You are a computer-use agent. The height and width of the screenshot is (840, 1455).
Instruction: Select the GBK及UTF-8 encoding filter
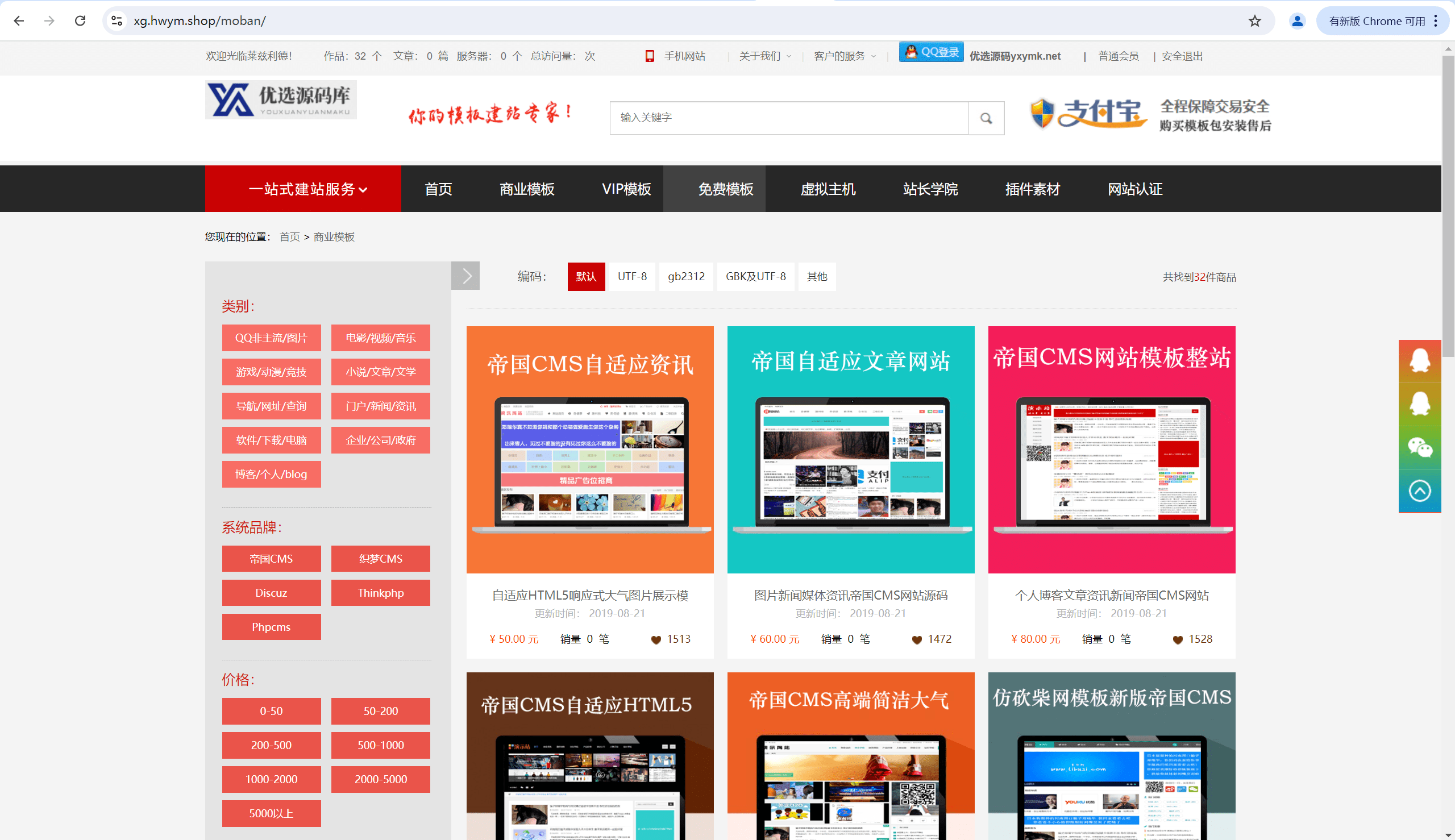pos(755,276)
